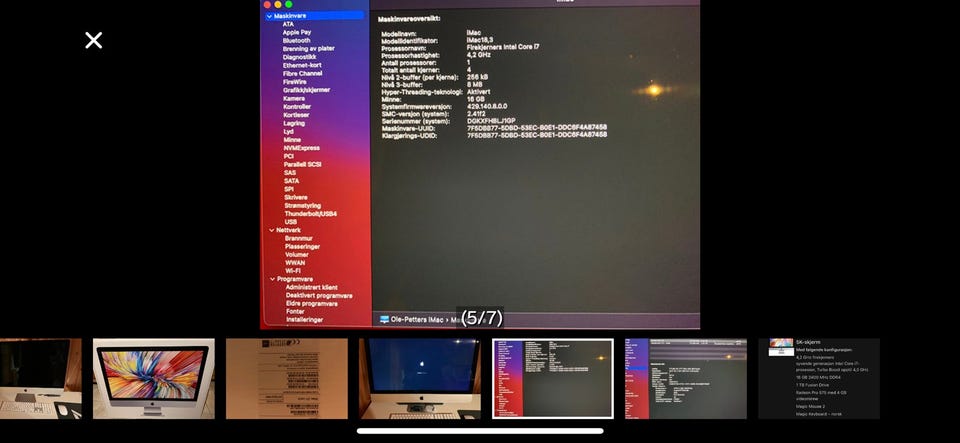The image size is (960, 443).
Task: Select the Maskinvare sidebar heading
Action: point(290,16)
